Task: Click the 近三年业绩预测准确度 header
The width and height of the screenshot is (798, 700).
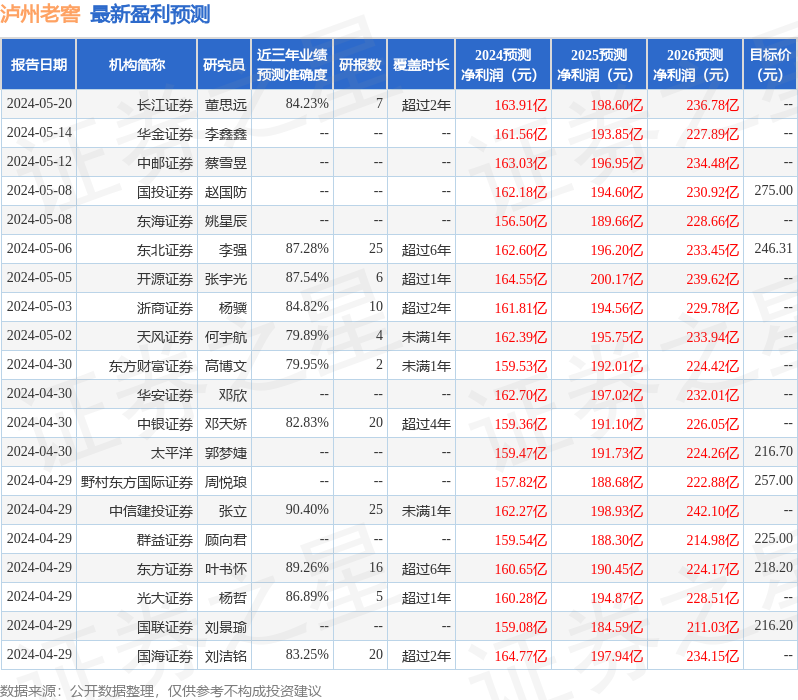Action: pos(292,65)
